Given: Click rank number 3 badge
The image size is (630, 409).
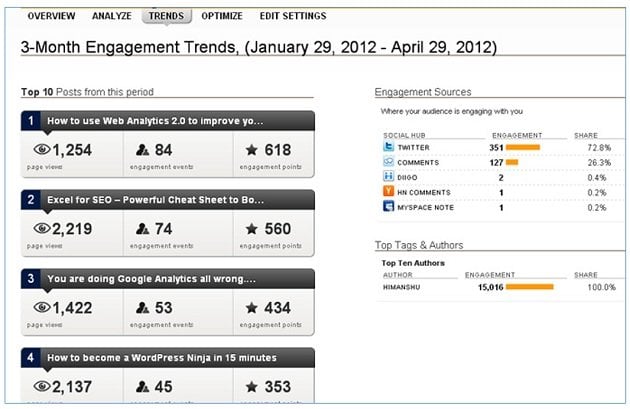Looking at the screenshot, I should click(31, 278).
